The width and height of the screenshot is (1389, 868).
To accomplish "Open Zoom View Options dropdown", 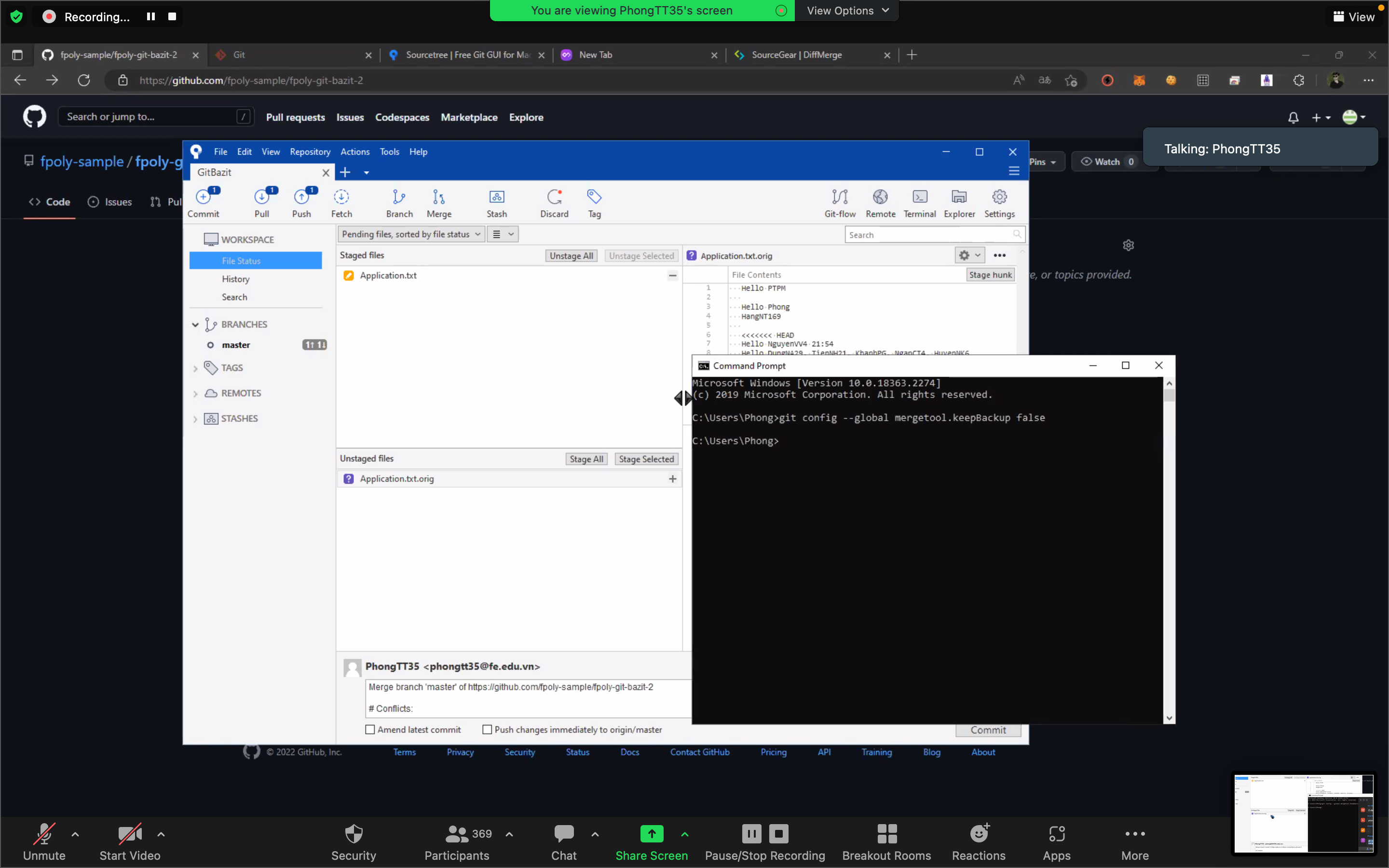I will click(x=847, y=10).
